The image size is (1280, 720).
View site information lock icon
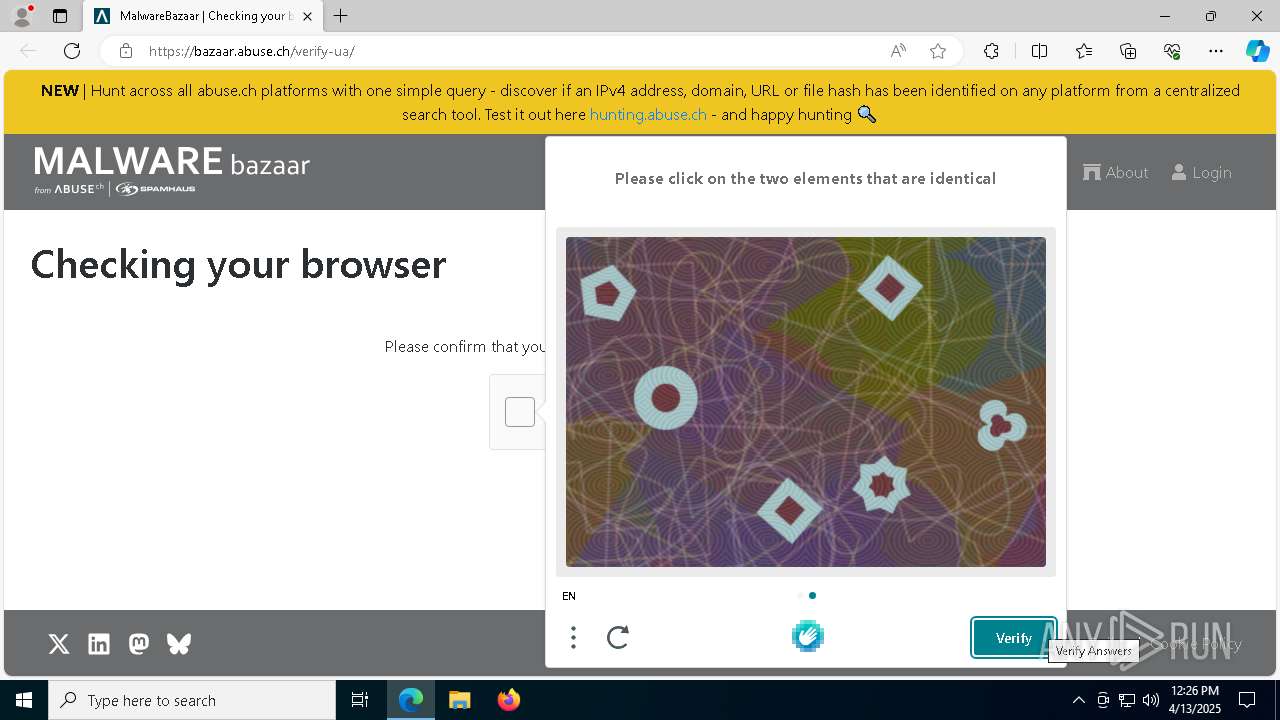tap(126, 51)
